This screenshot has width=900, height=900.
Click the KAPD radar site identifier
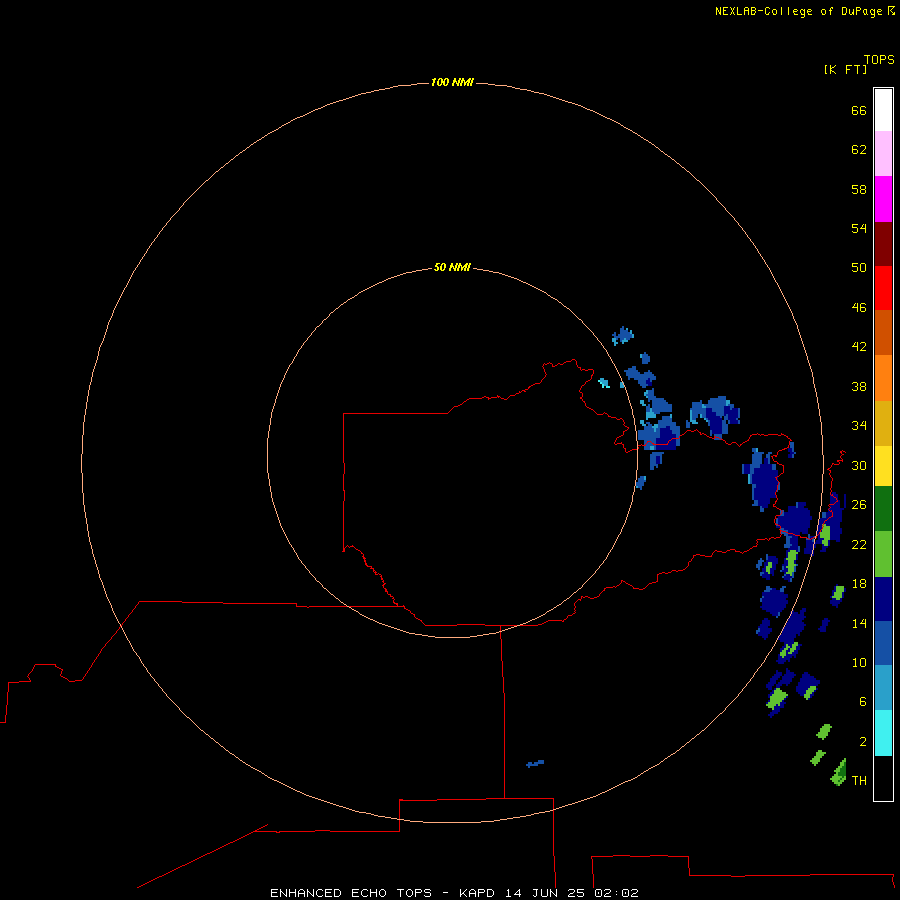tap(478, 893)
